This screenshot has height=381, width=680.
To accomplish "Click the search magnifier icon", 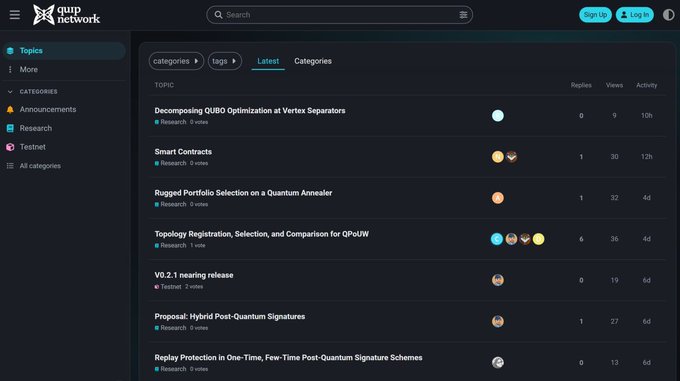I will pos(219,15).
